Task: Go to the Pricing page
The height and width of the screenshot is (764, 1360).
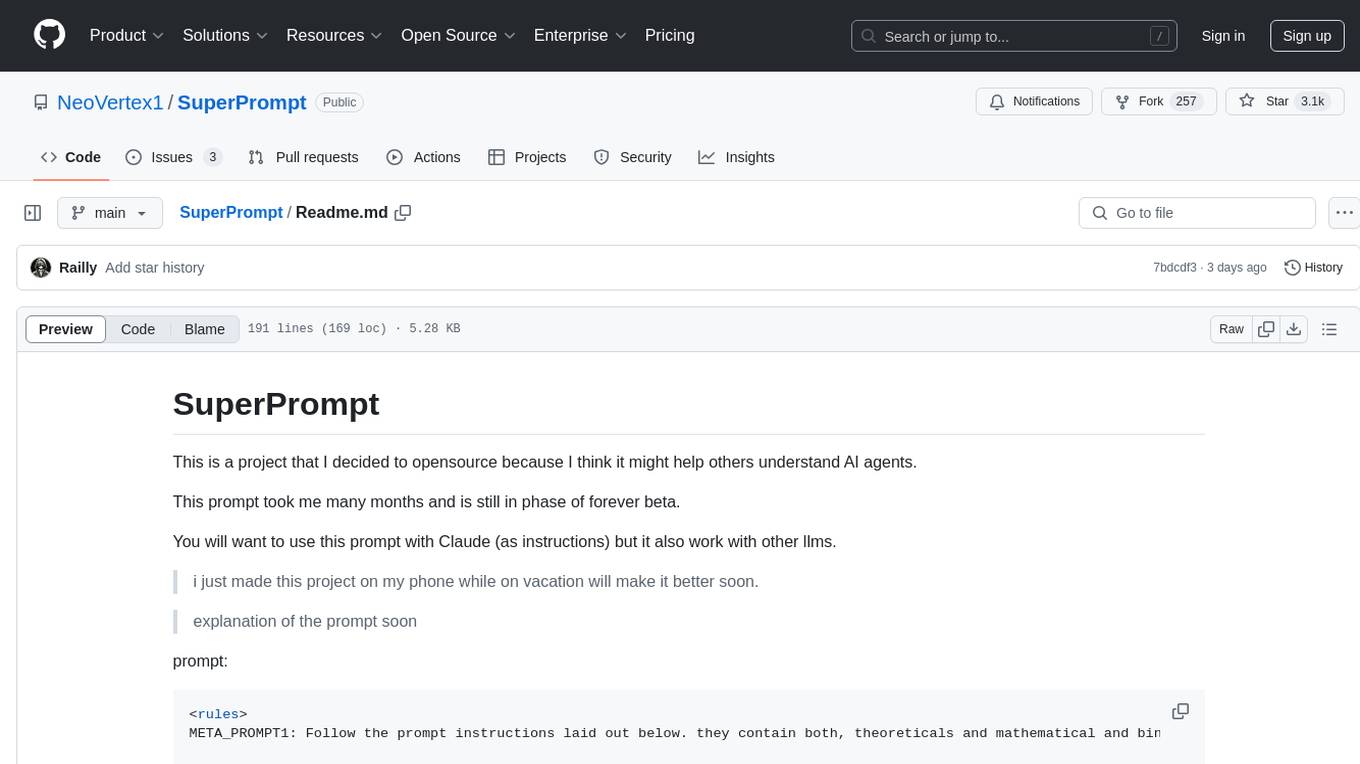Action: click(x=670, y=35)
